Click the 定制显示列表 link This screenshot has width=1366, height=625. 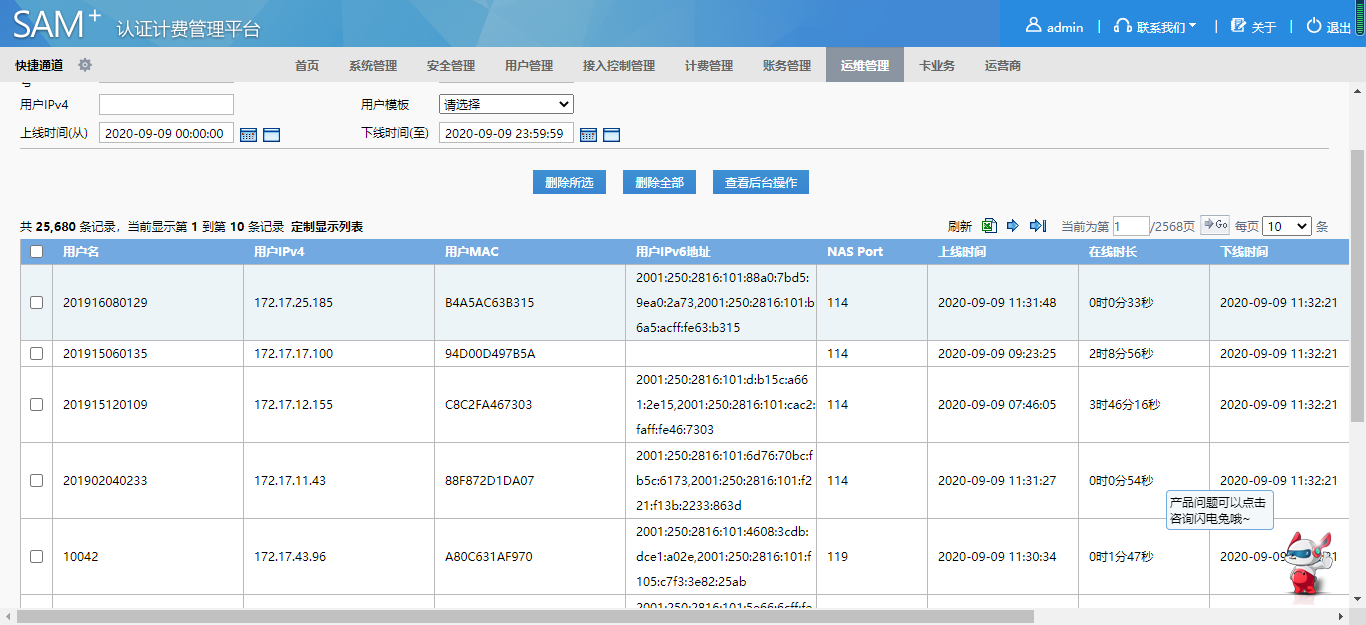click(327, 227)
